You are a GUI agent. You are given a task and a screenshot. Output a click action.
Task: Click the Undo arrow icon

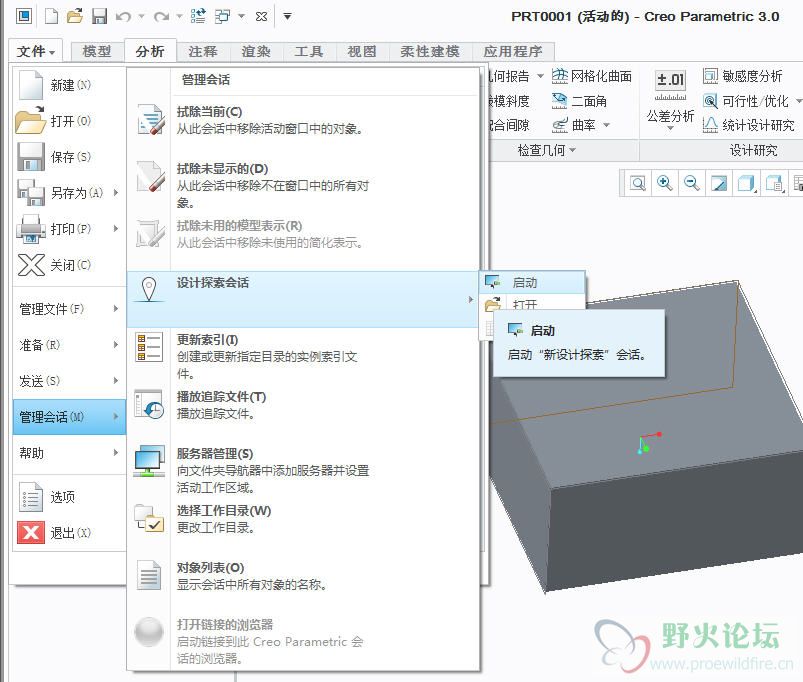(x=123, y=17)
